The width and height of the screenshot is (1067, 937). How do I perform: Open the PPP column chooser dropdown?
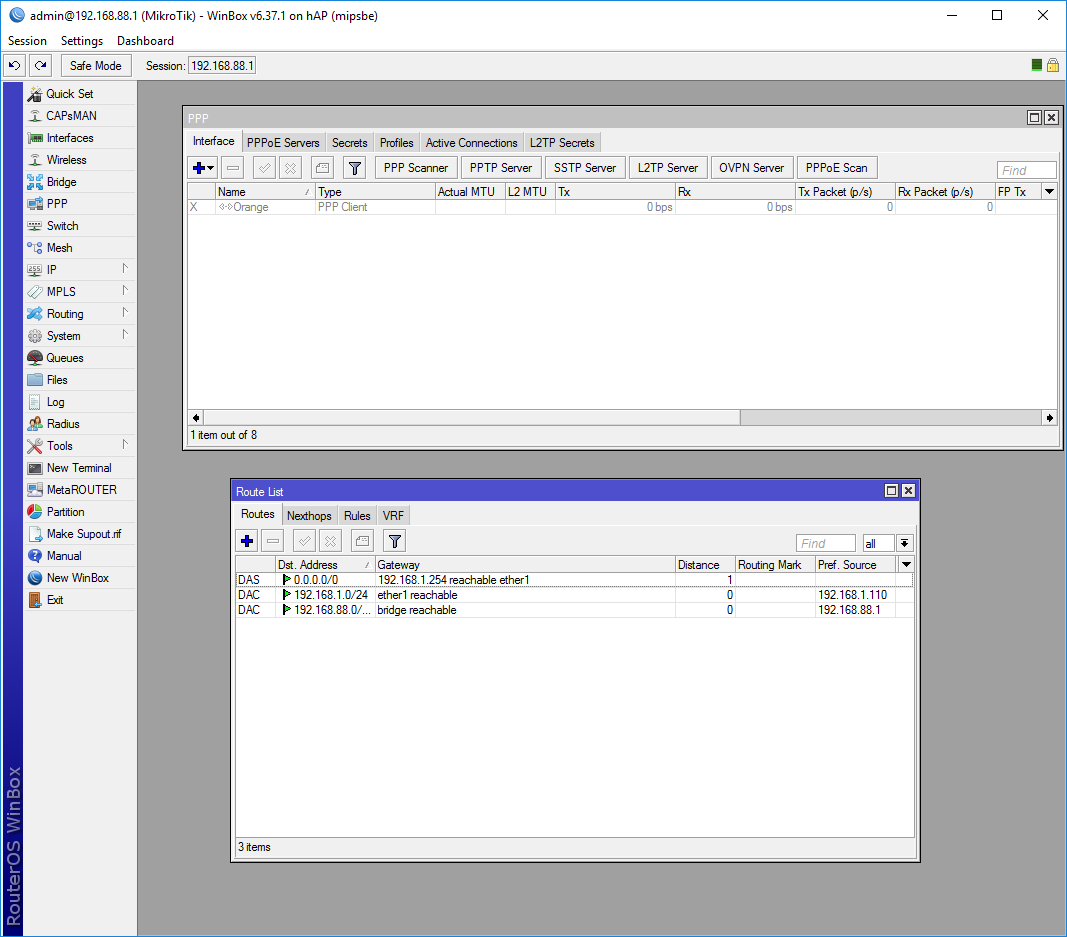click(1049, 192)
